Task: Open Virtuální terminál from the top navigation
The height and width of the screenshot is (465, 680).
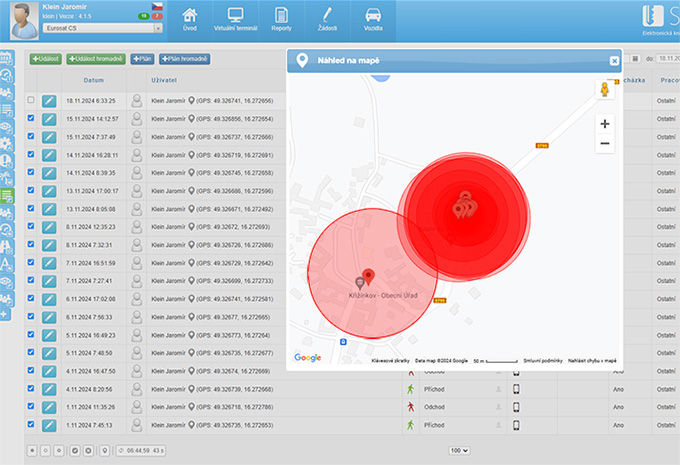Action: (x=235, y=19)
